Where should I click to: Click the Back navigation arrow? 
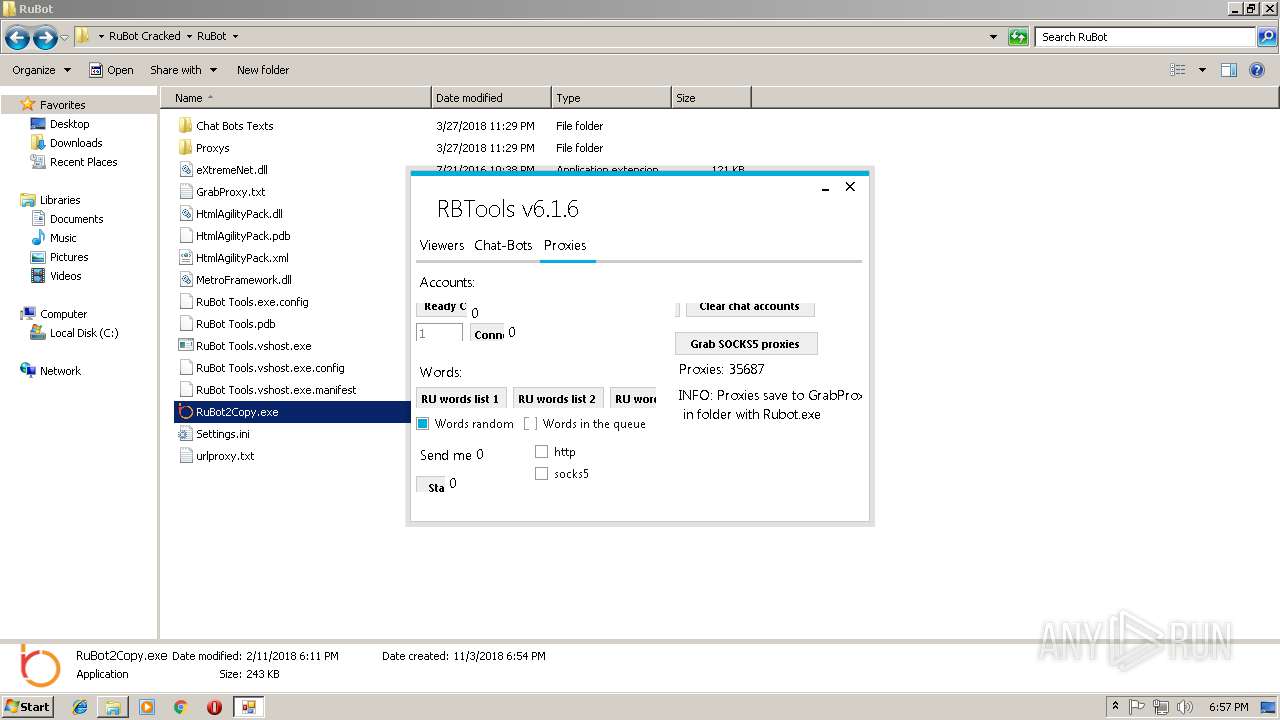tap(17, 38)
